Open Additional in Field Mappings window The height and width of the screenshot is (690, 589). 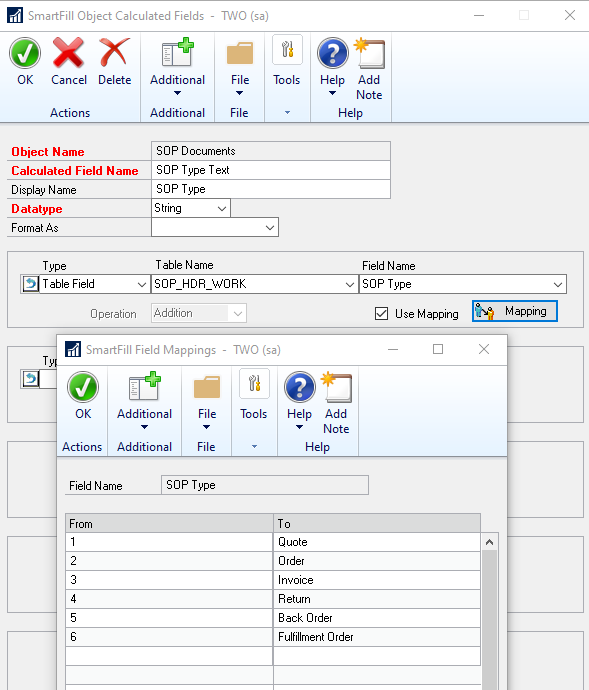pyautogui.click(x=144, y=386)
